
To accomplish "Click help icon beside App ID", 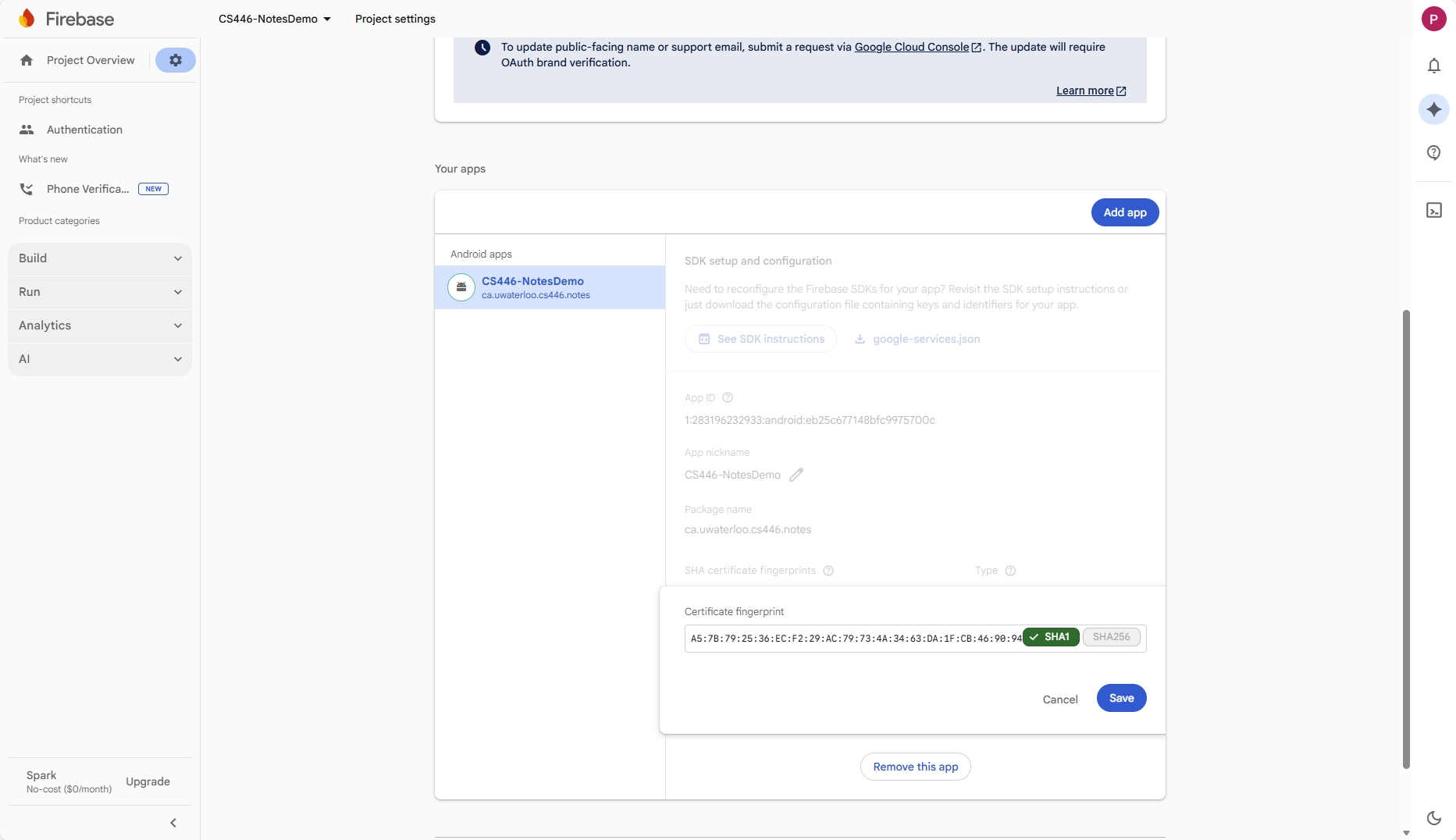I will point(728,397).
